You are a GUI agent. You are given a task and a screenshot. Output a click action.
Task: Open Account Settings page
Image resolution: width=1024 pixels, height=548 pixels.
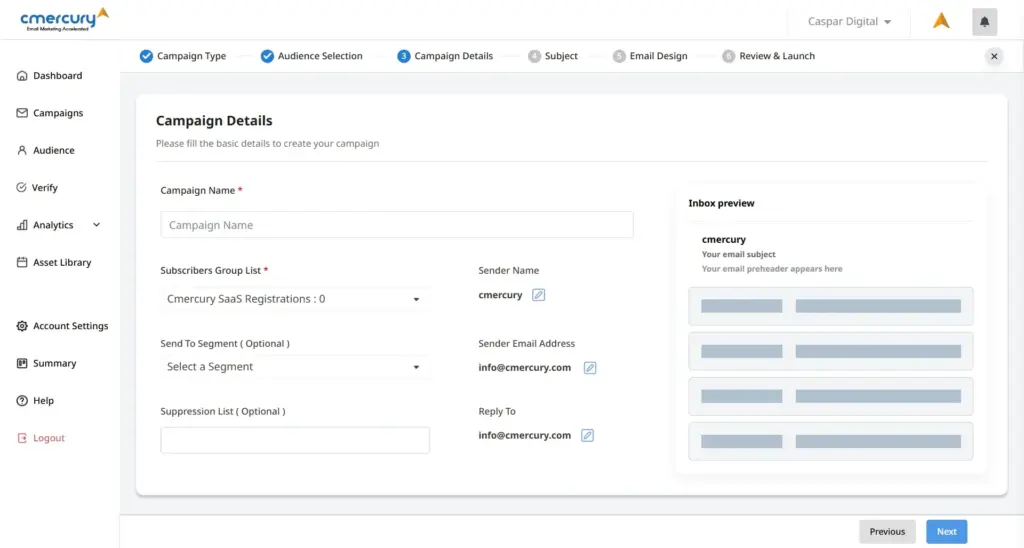pos(71,326)
